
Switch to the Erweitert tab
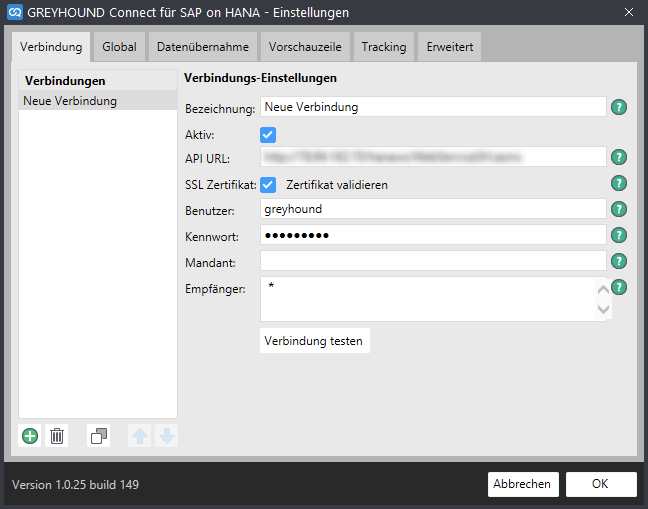pyautogui.click(x=450, y=47)
